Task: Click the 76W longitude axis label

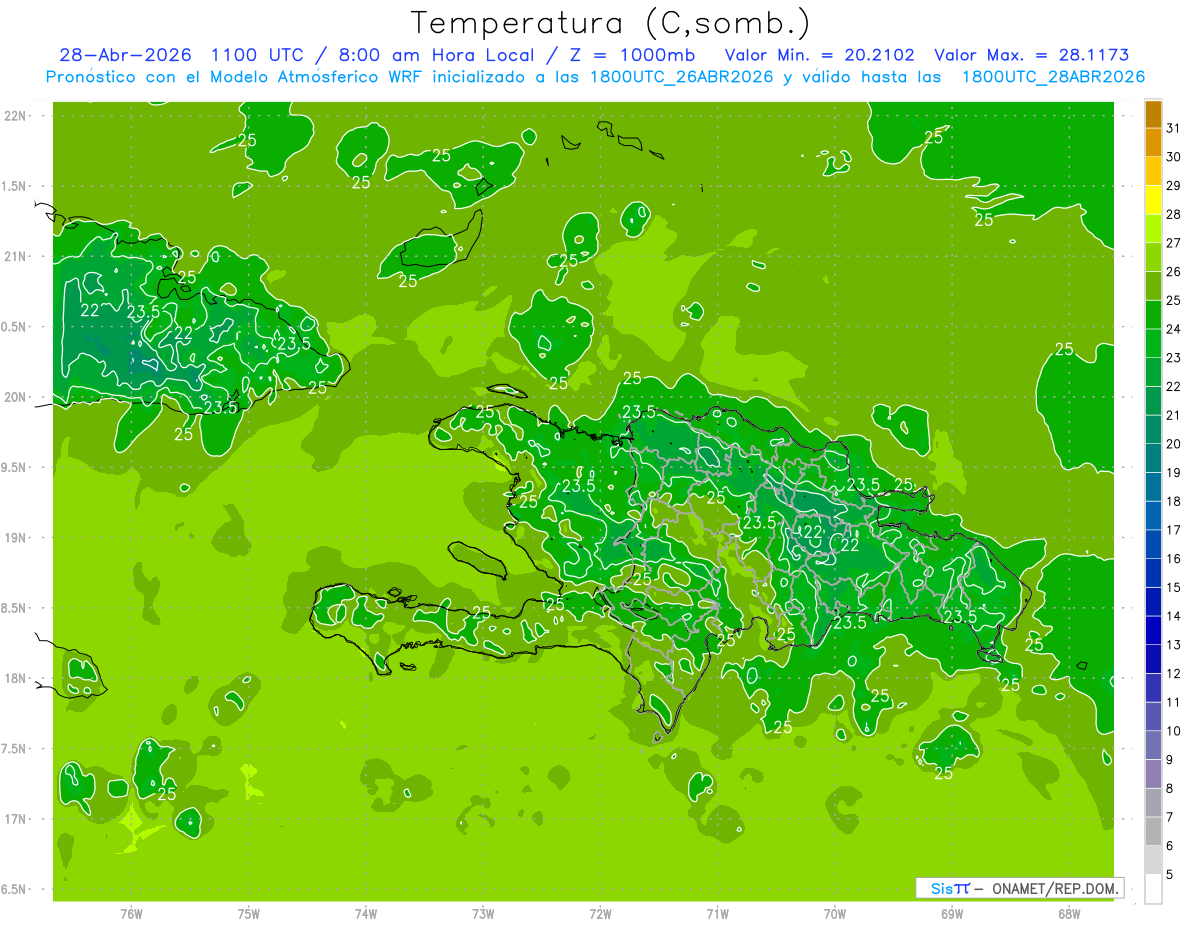Action: 131,914
